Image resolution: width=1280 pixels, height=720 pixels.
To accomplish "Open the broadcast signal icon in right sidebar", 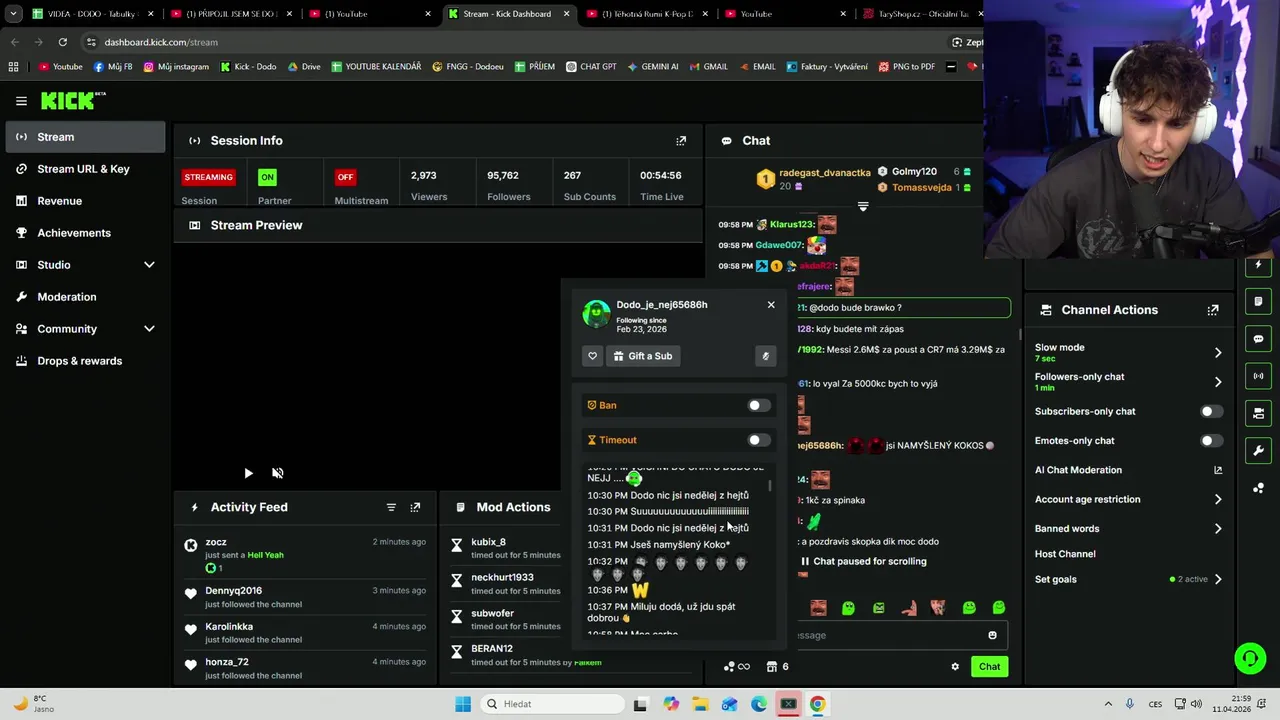I will tap(1259, 376).
